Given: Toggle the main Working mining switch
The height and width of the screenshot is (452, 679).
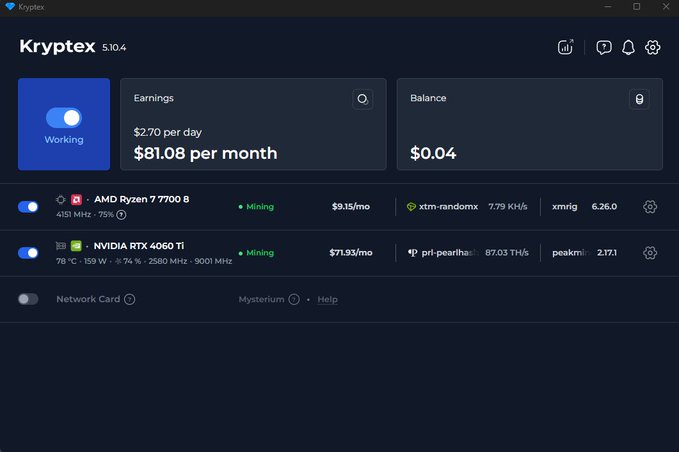Looking at the screenshot, I should tap(64, 118).
